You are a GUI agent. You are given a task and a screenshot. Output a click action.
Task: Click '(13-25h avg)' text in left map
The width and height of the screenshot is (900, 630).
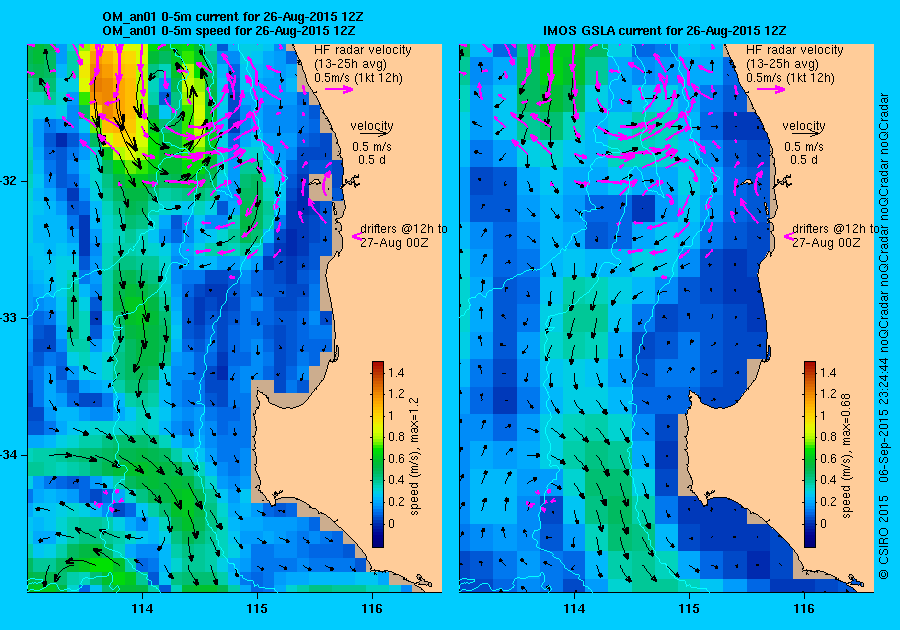[x=351, y=64]
